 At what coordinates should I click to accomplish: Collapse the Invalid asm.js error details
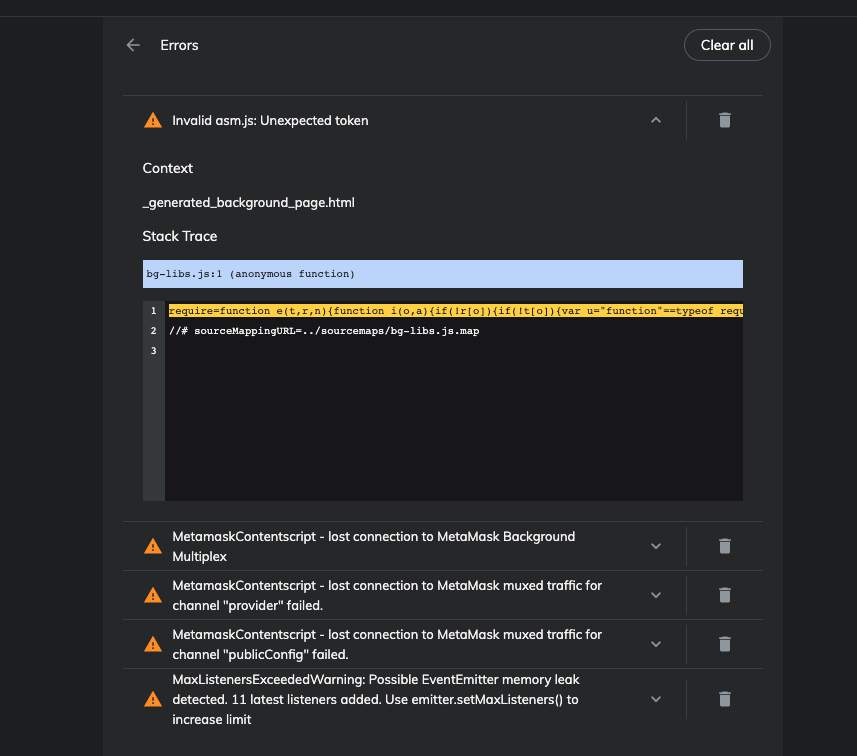coord(656,120)
